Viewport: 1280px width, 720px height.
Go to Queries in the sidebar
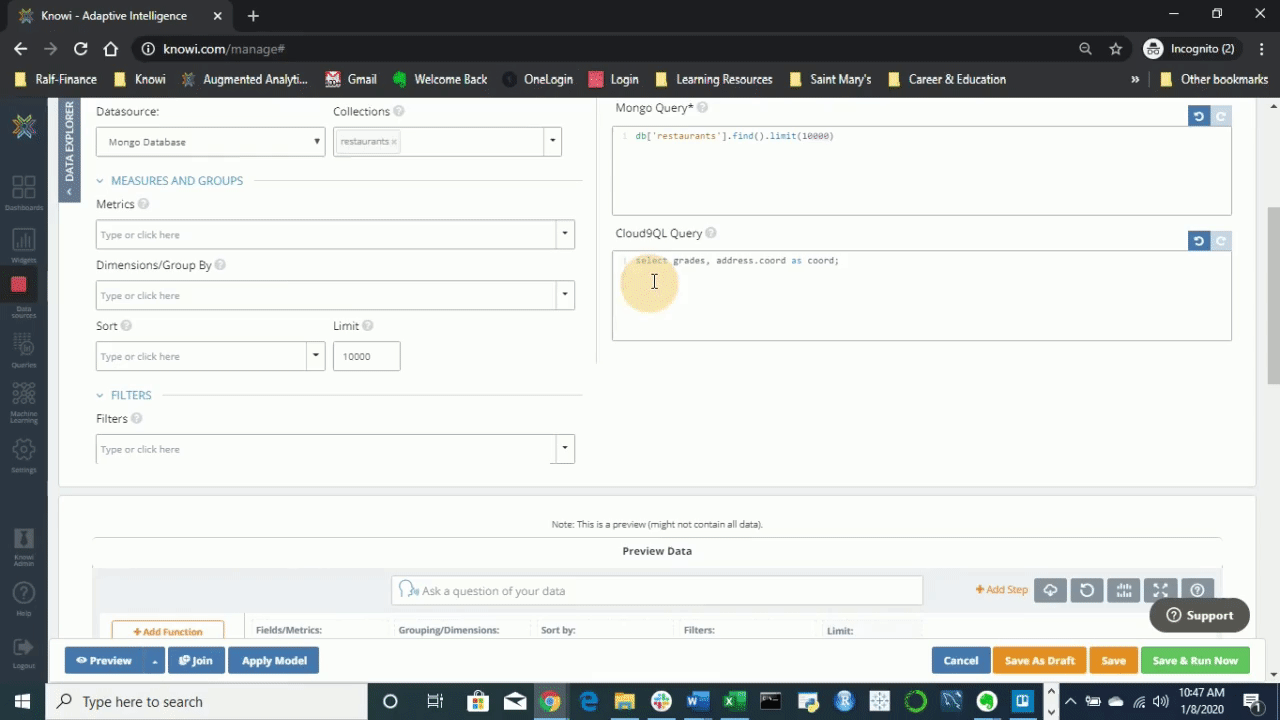[23, 349]
